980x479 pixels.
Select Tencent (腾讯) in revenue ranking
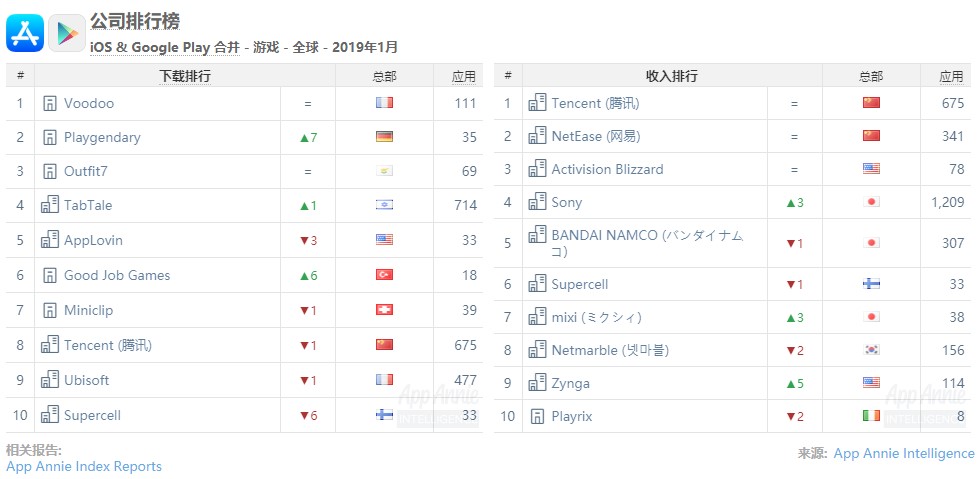pyautogui.click(x=595, y=103)
